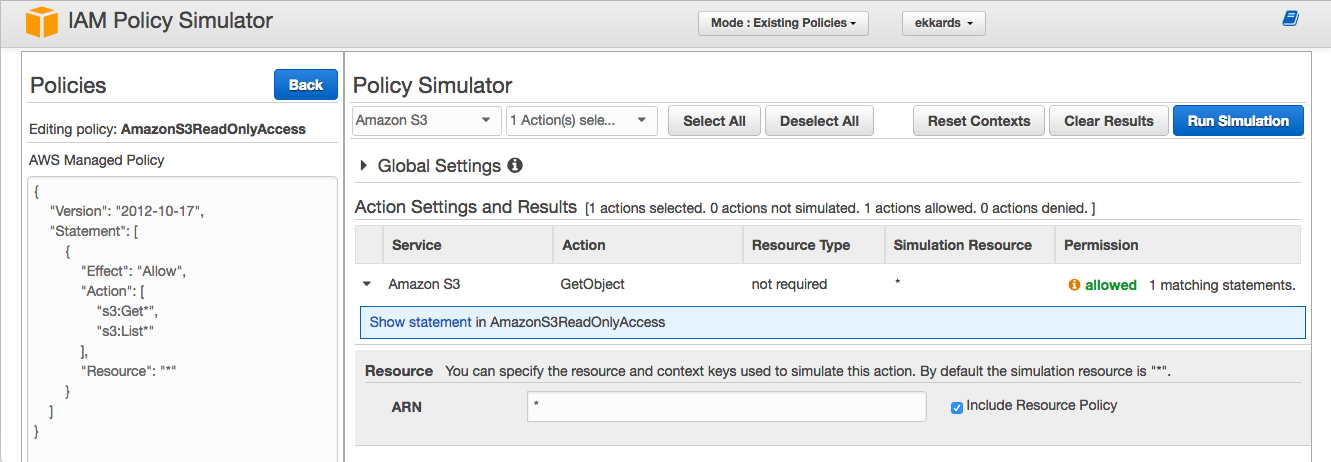The image size is (1331, 462).
Task: Click the AWS orange cube logo
Action: point(42,23)
